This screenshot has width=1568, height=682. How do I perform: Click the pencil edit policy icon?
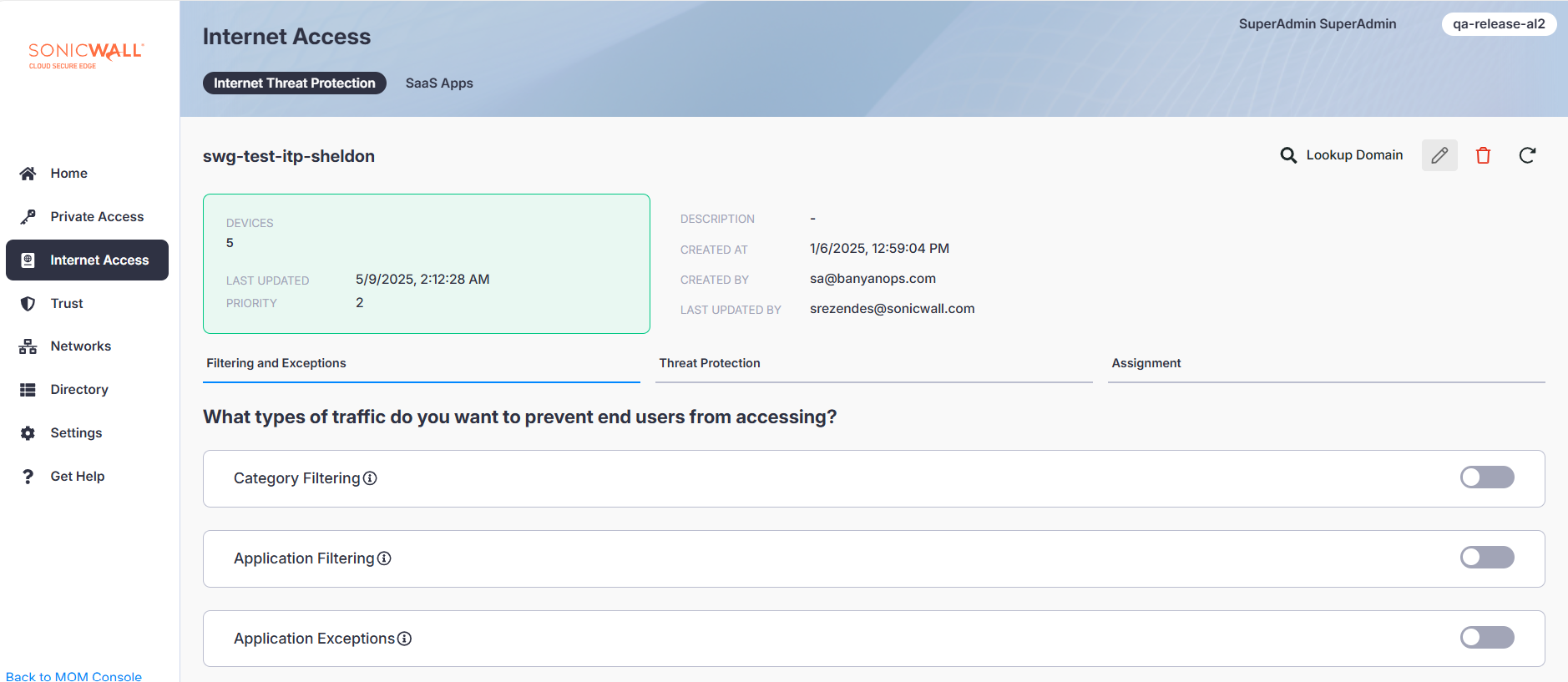[1439, 155]
